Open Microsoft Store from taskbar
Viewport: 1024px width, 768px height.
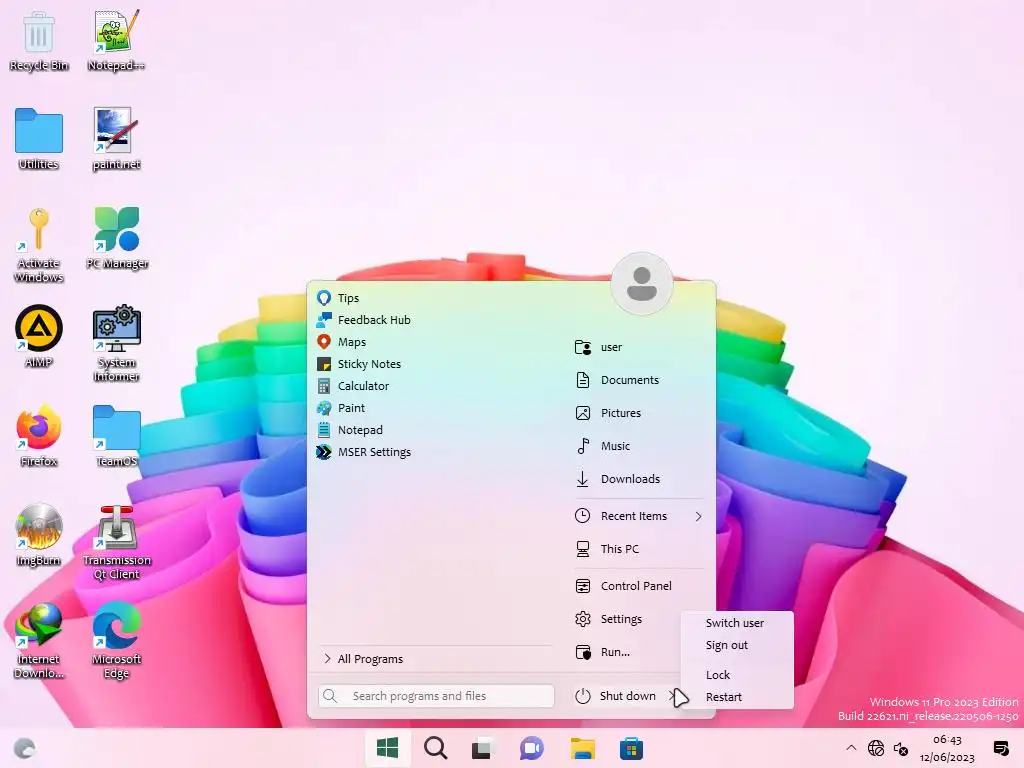(x=632, y=748)
